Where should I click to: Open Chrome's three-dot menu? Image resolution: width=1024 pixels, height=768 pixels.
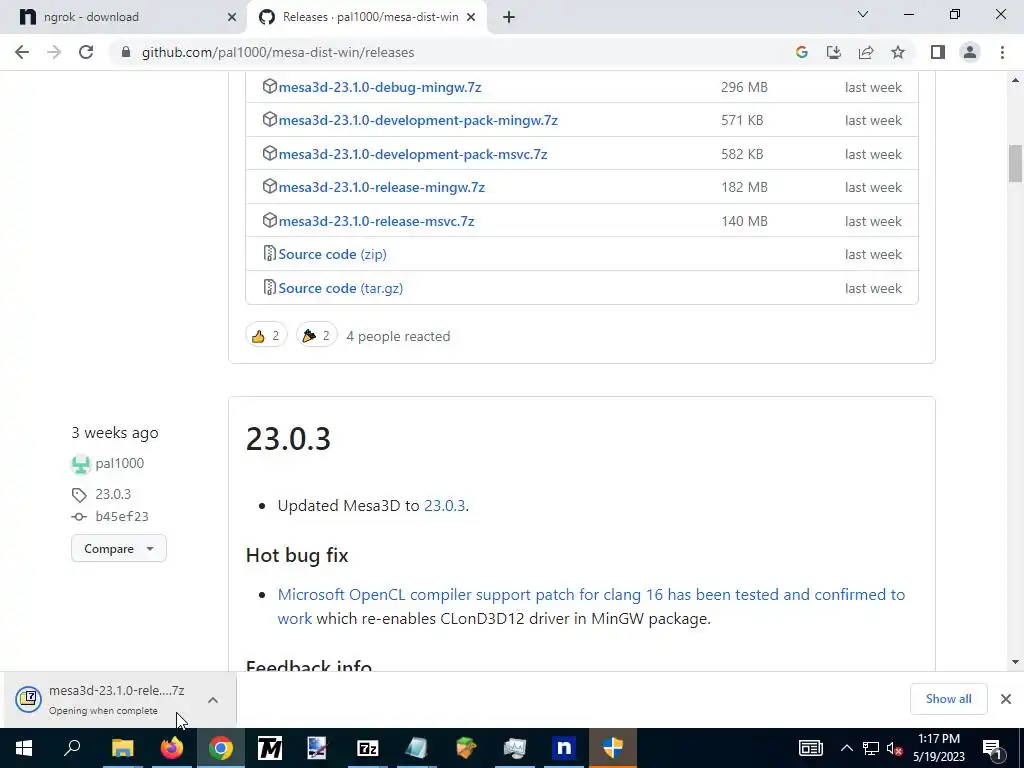1002,52
